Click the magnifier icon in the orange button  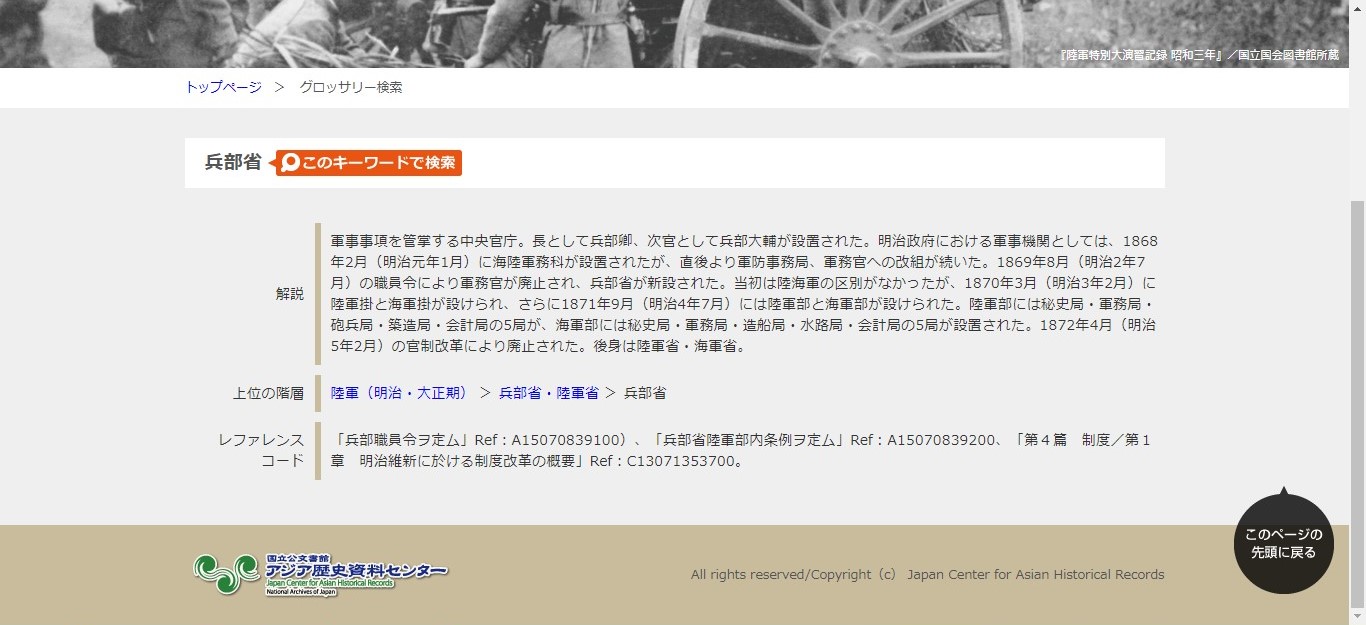[291, 162]
